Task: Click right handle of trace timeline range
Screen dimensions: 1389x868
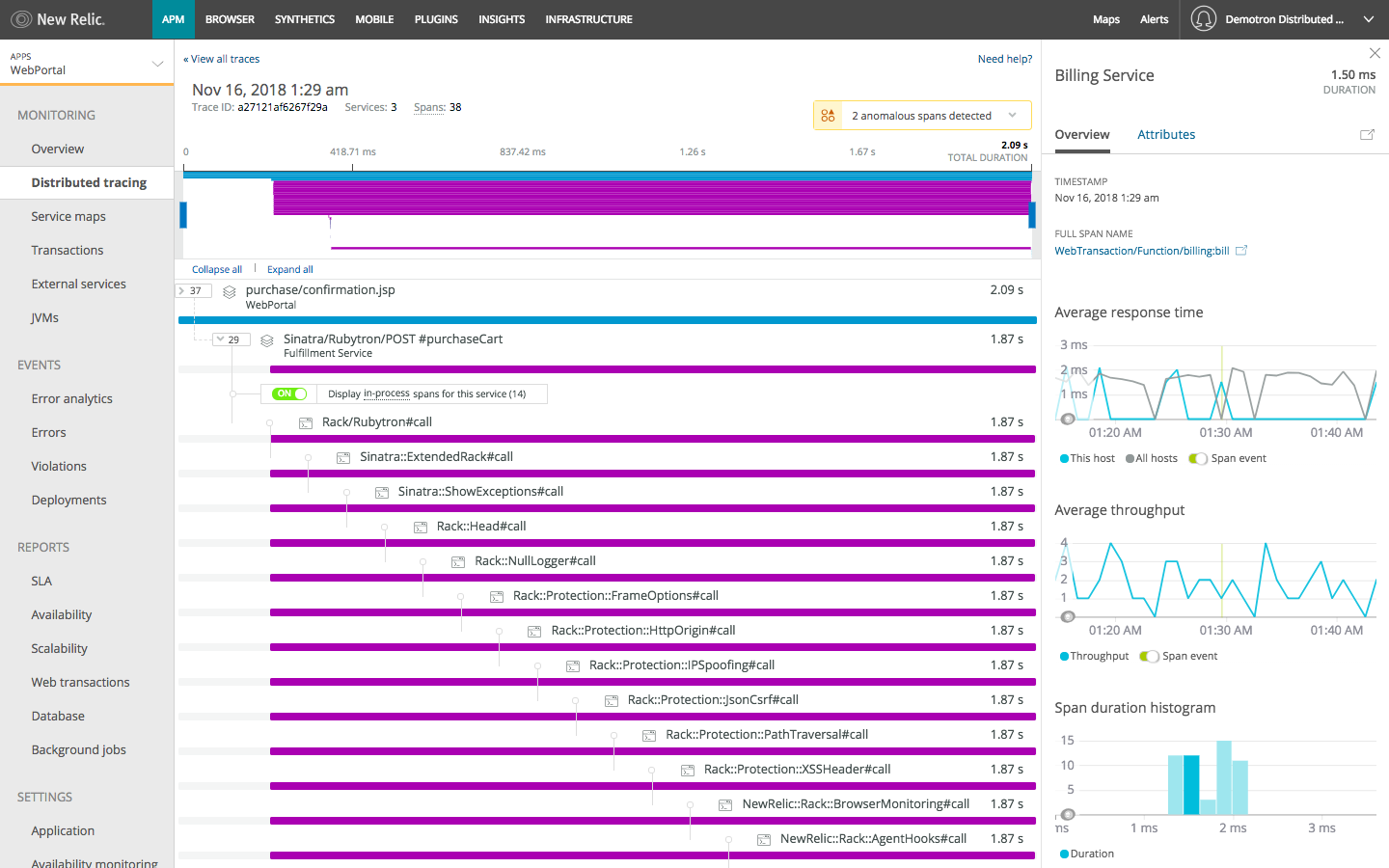Action: 1032,215
